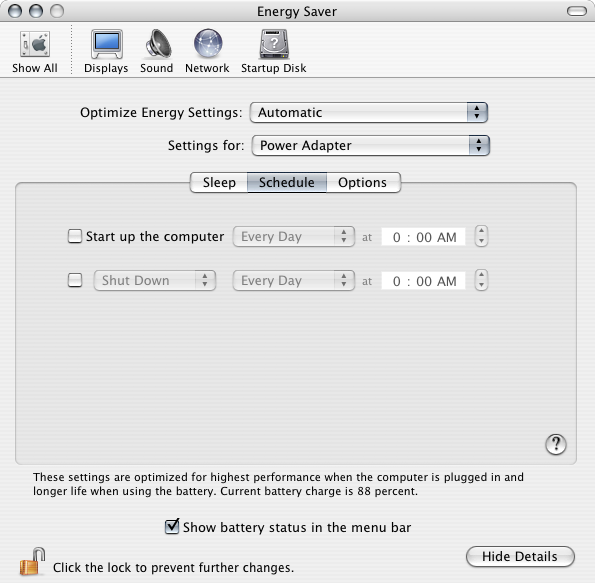Open the Show All preferences icon

click(35, 52)
